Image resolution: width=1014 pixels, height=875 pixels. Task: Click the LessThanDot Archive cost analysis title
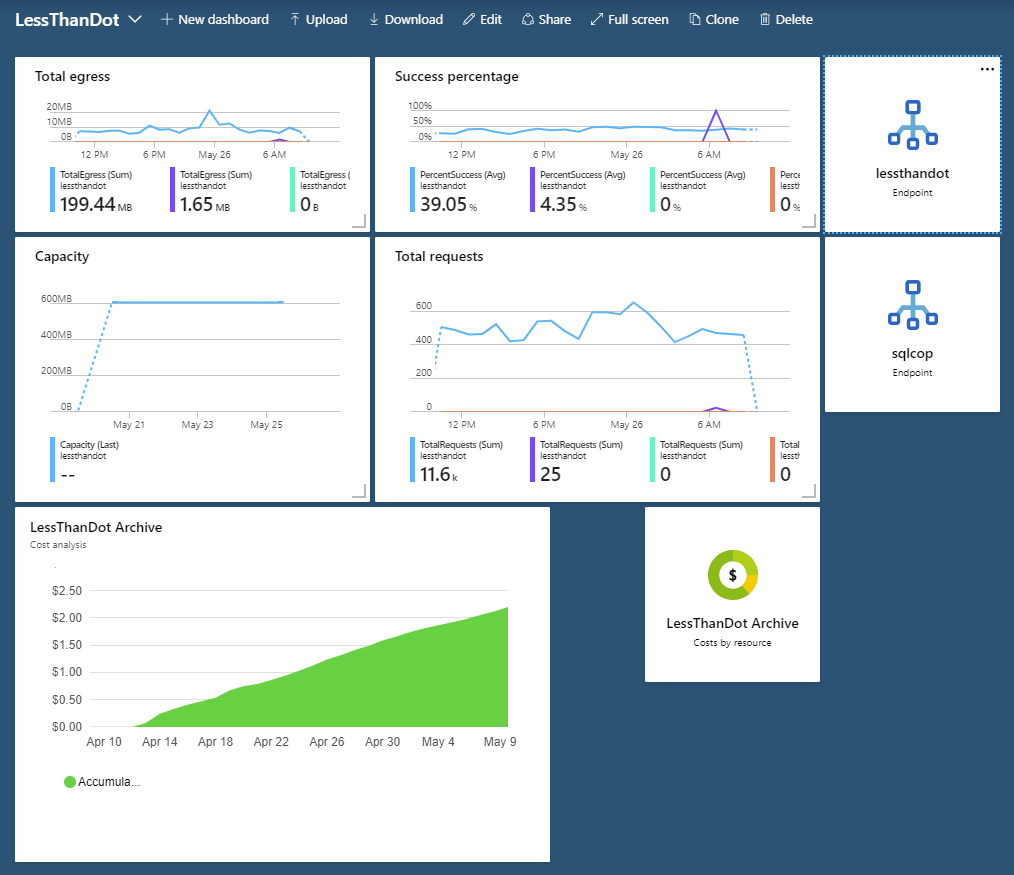tap(96, 527)
